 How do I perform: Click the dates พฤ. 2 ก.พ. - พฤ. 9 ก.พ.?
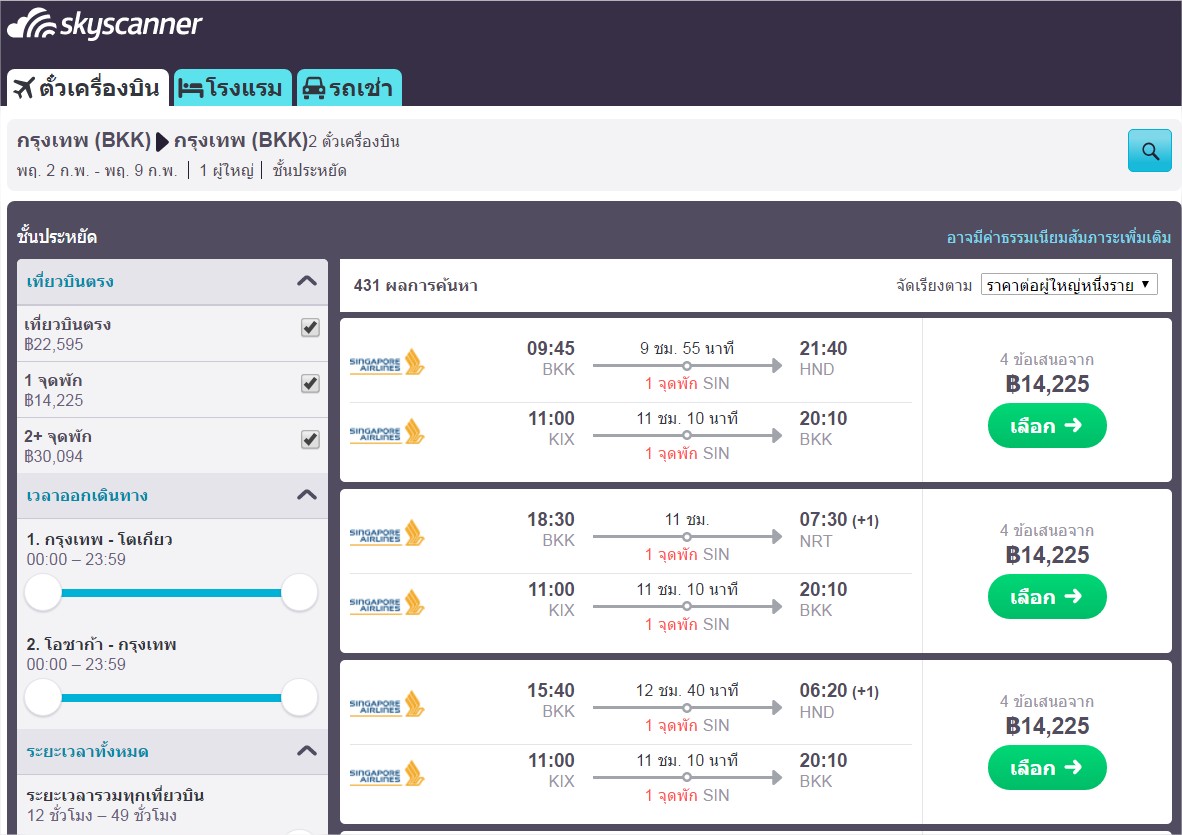click(96, 170)
